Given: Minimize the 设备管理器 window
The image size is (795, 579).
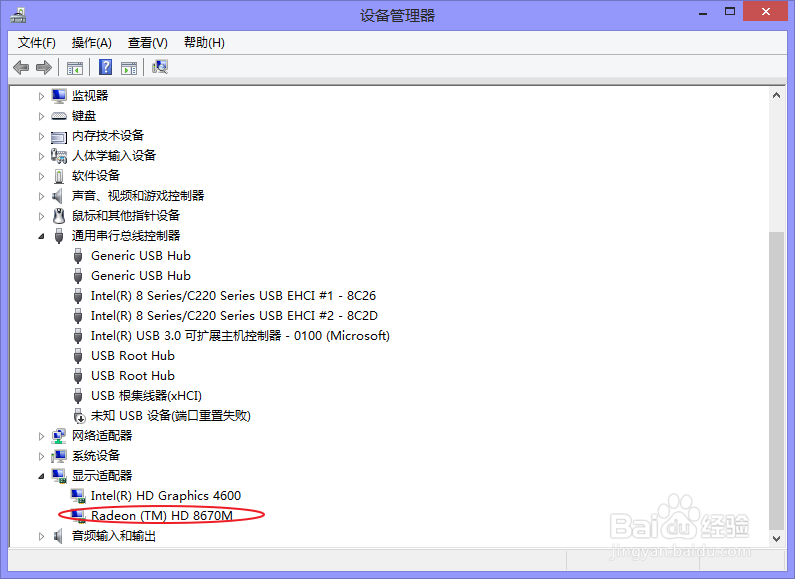Looking at the screenshot, I should (703, 13).
